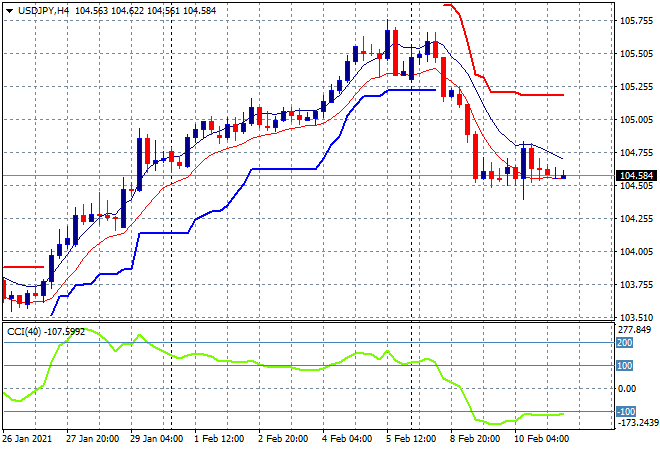
Task: Click the 0.00 level label in CCI panel
Action: [x=627, y=389]
